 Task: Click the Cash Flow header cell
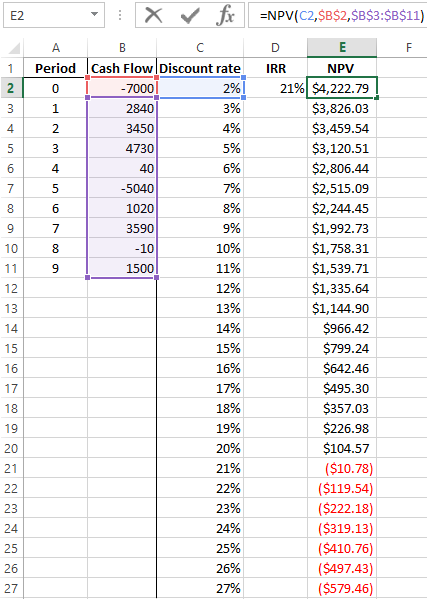tap(122, 68)
